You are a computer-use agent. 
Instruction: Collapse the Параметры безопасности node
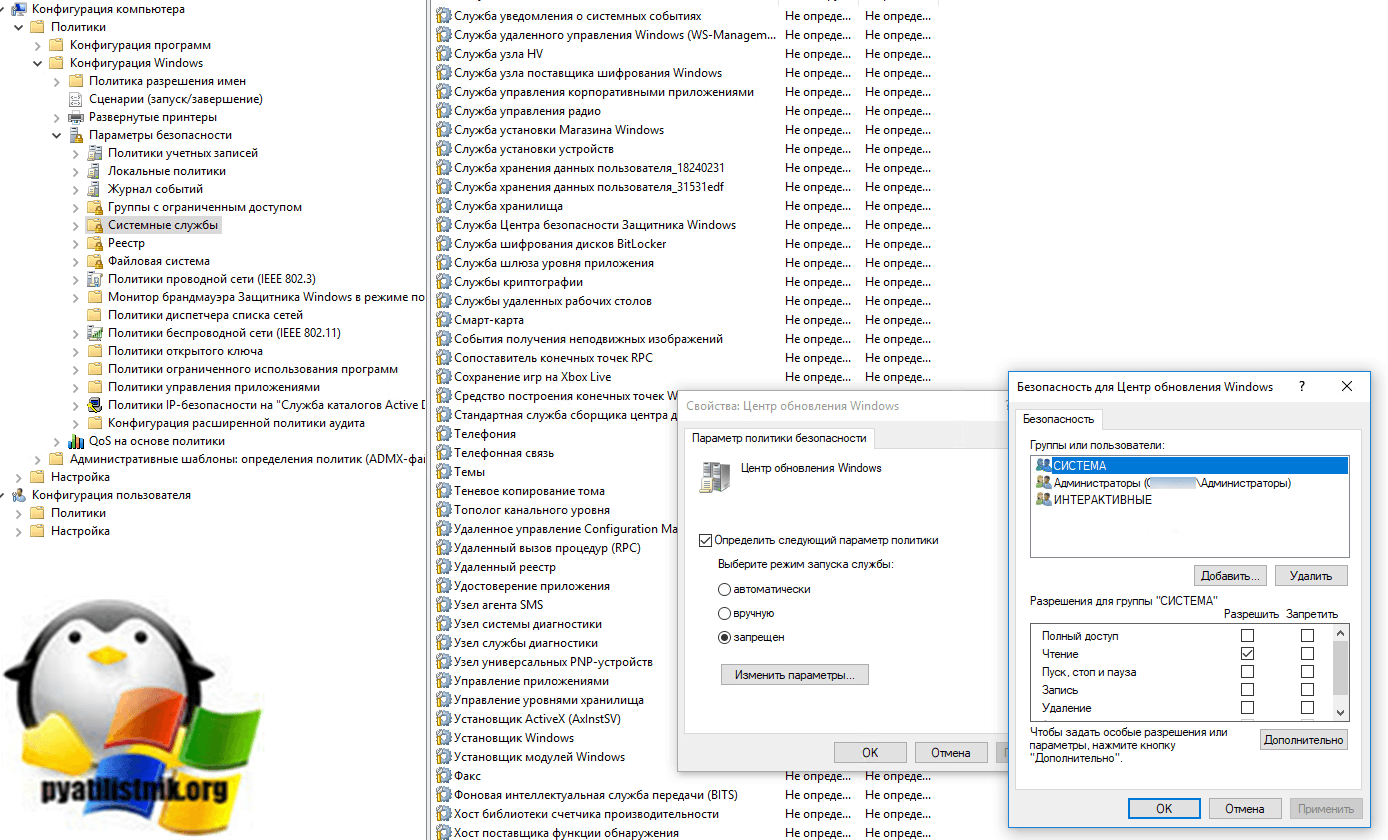click(x=57, y=135)
